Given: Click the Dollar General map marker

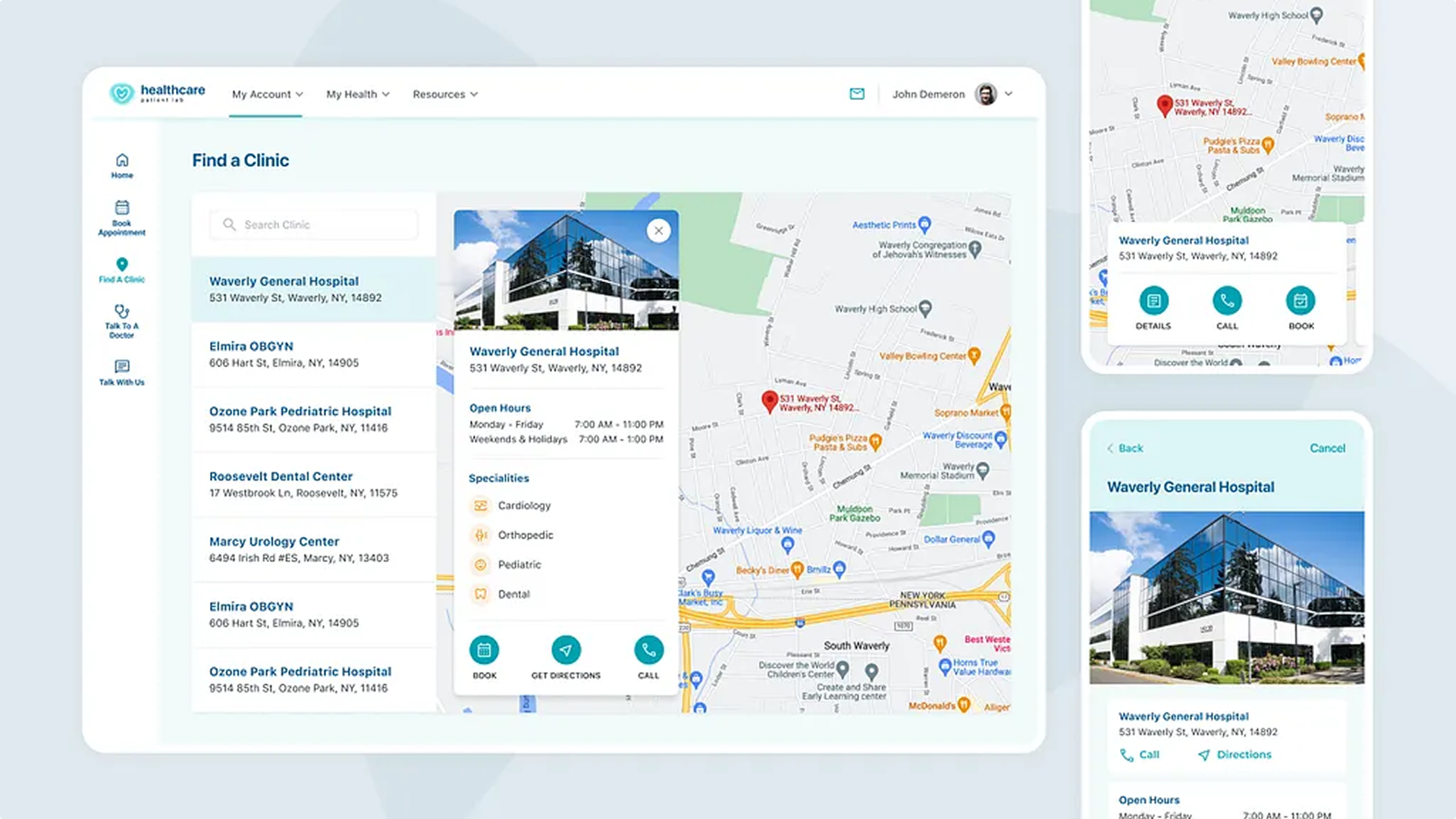Looking at the screenshot, I should tap(988, 539).
